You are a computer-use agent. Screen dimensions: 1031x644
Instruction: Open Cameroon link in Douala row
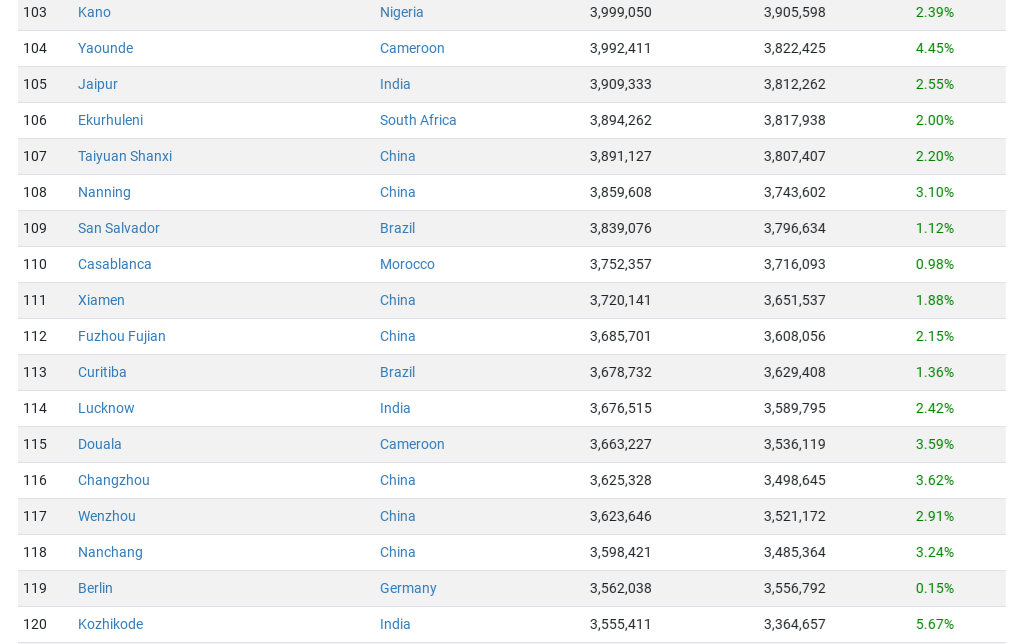(x=412, y=444)
